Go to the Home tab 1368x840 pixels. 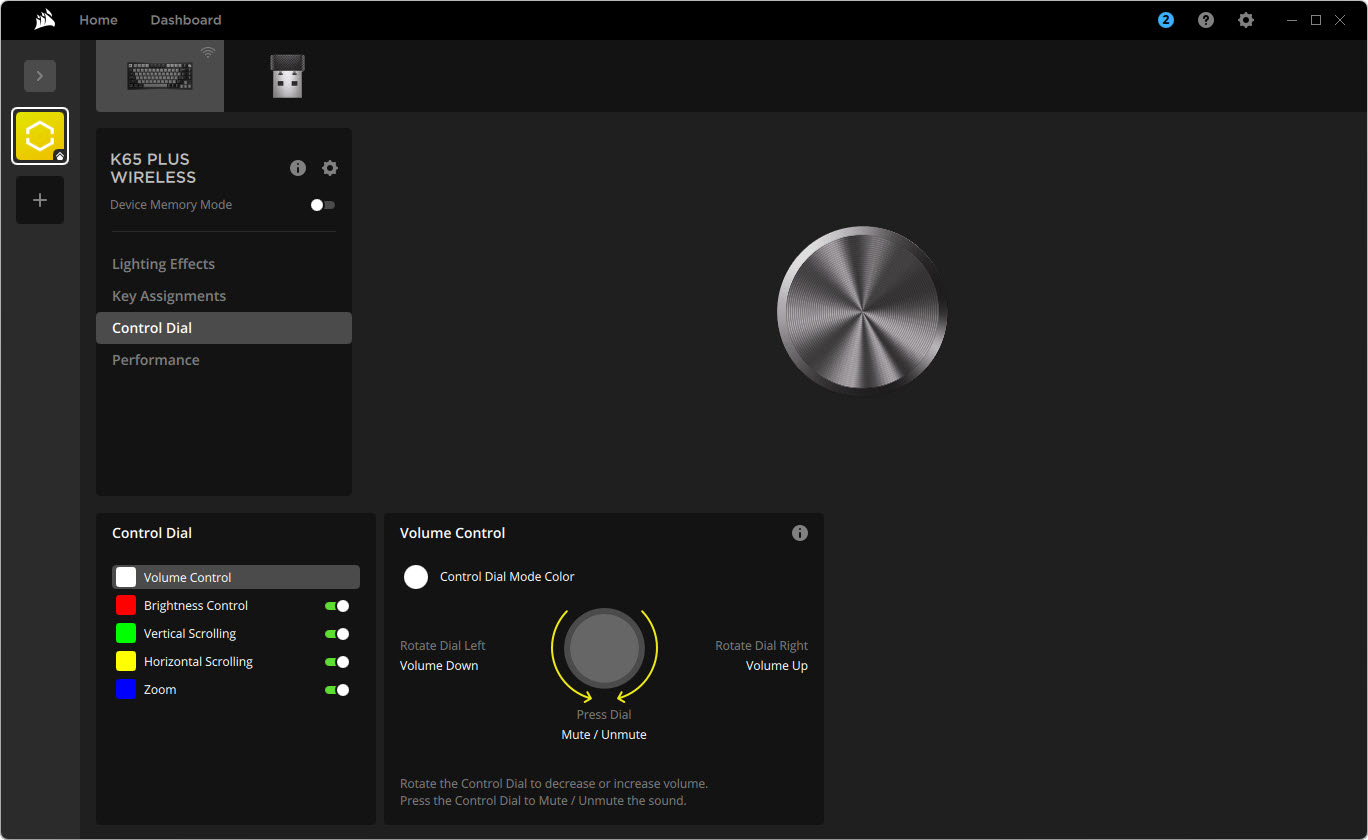98,20
